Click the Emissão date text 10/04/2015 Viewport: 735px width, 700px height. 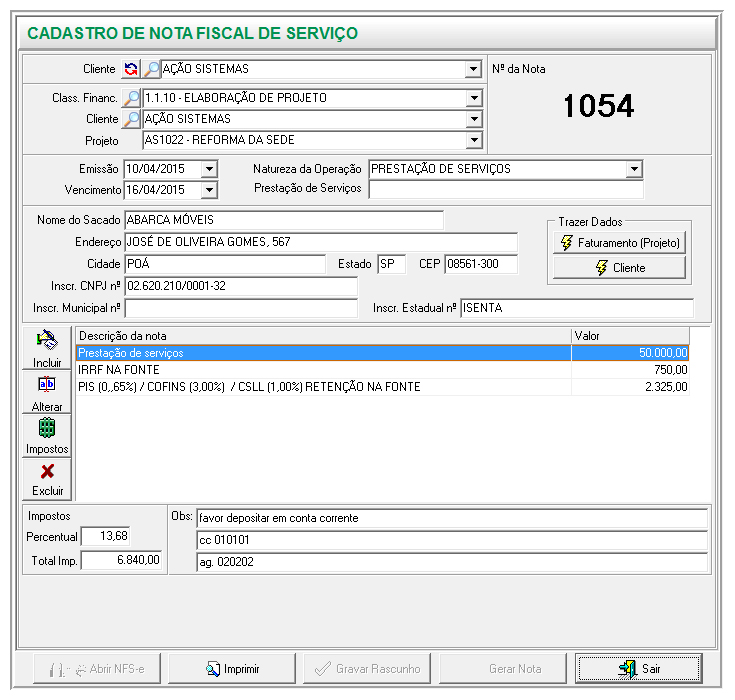156,169
